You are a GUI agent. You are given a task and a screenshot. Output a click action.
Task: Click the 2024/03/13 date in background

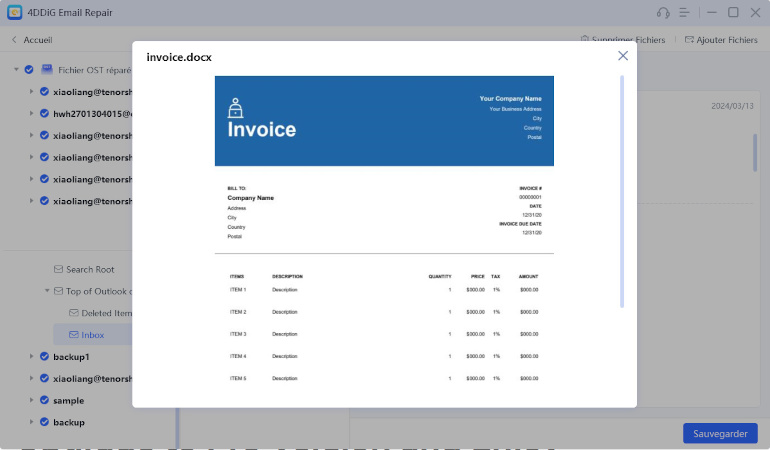pos(732,106)
